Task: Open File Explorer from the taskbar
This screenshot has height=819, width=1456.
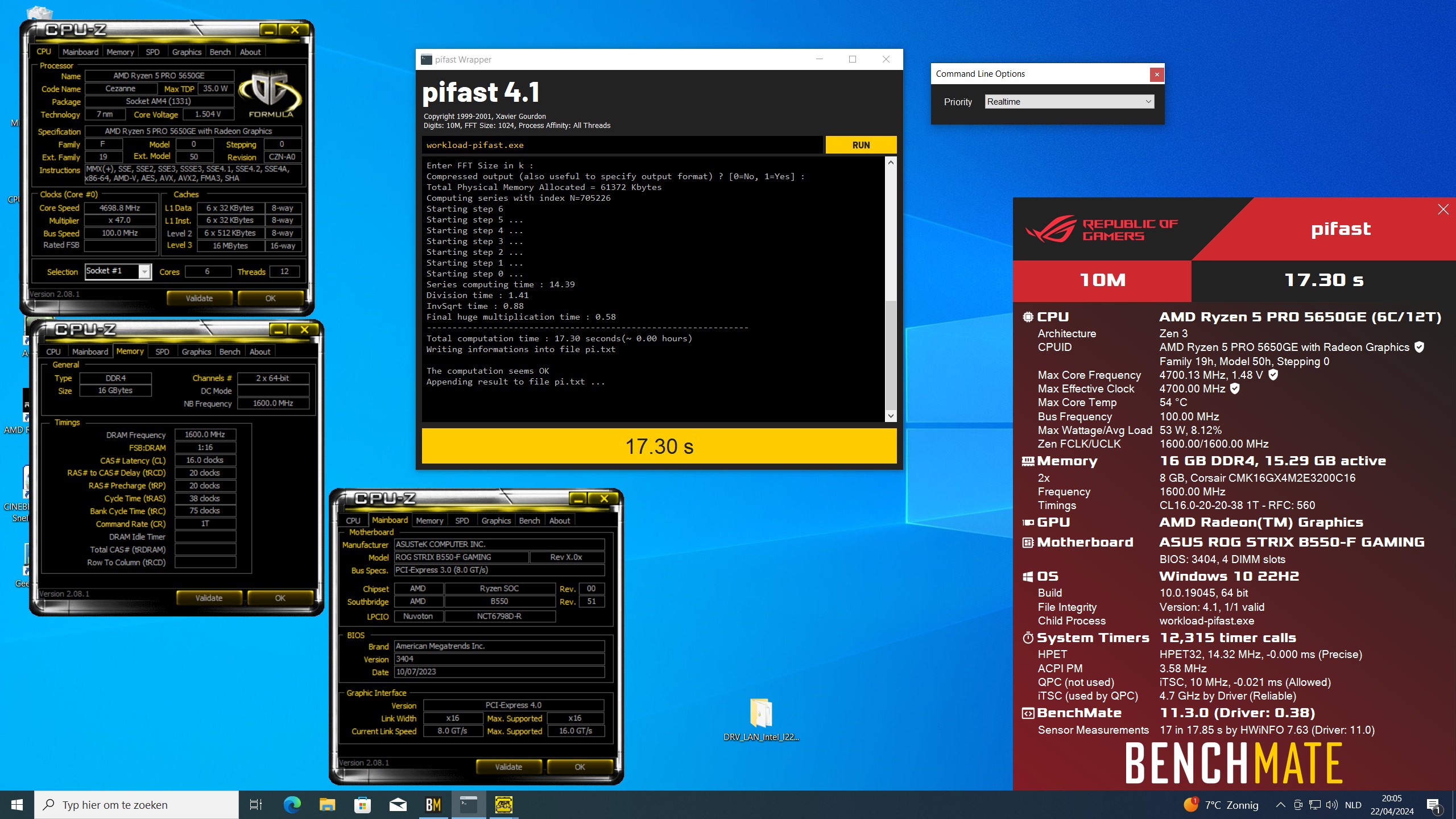Action: (327, 805)
